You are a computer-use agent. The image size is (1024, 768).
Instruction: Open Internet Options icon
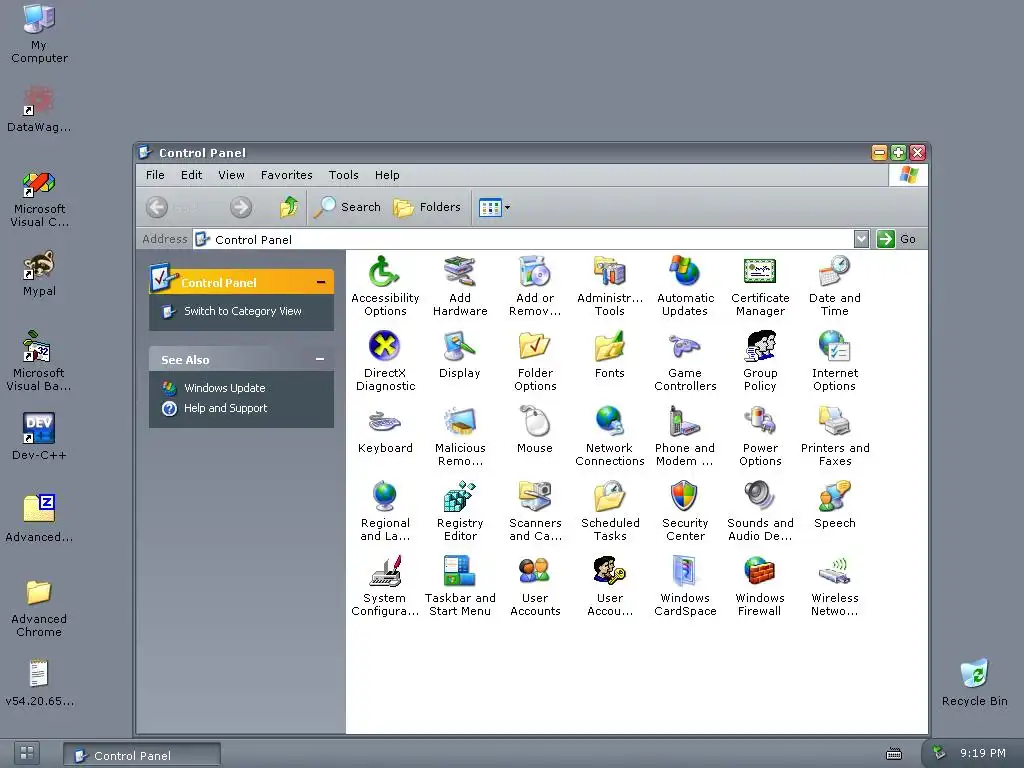click(835, 361)
